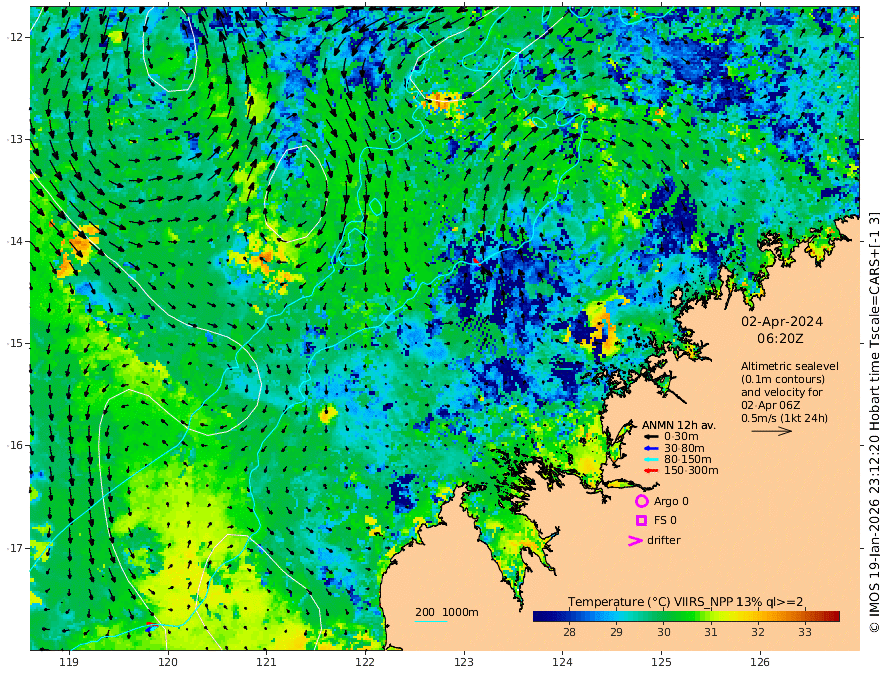
Task: Click the longitude axis label 124
Action: (562, 662)
